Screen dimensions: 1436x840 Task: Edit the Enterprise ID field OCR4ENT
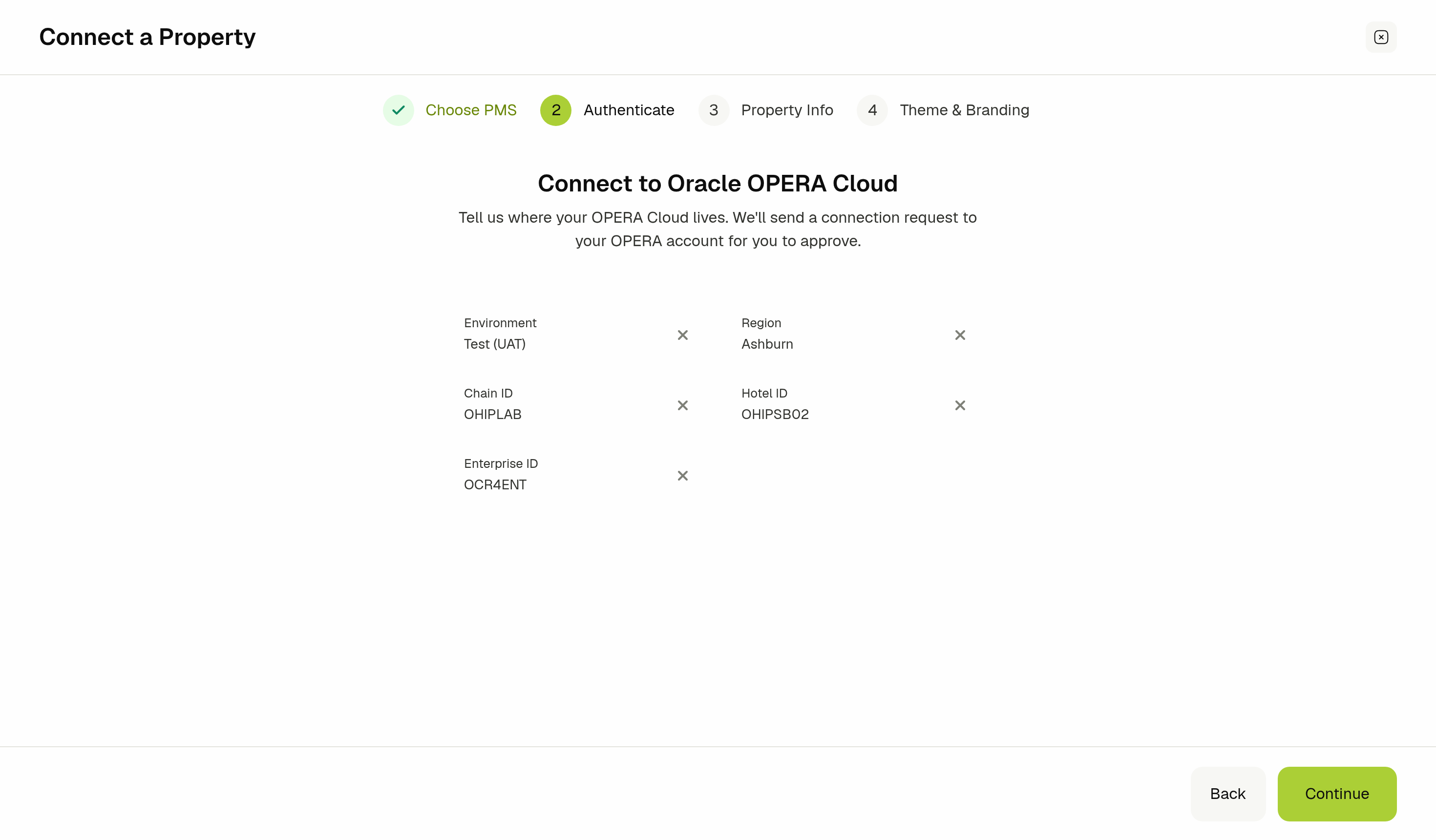(579, 475)
